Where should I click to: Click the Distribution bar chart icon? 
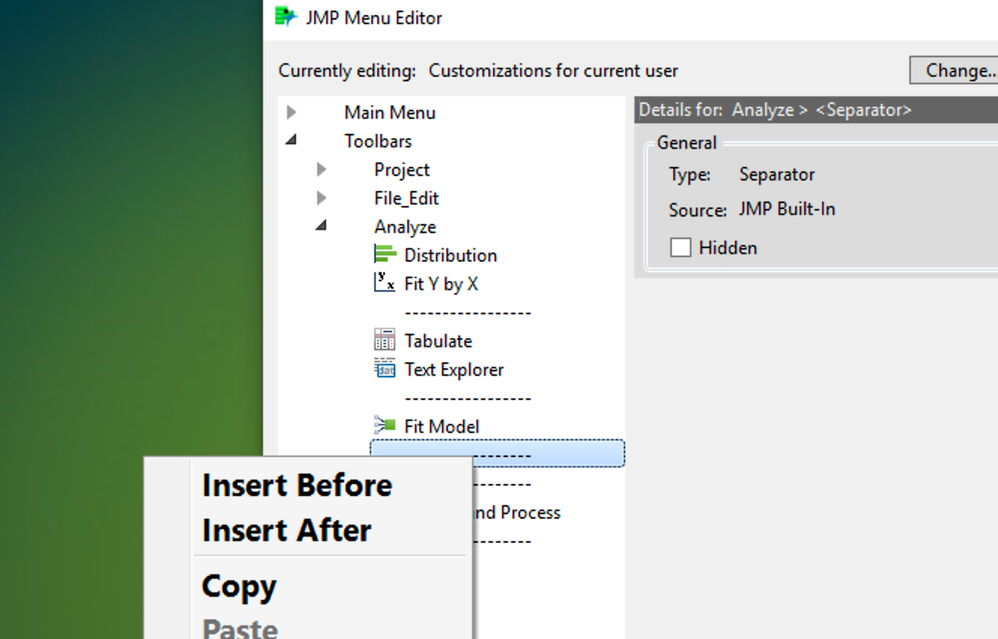384,255
